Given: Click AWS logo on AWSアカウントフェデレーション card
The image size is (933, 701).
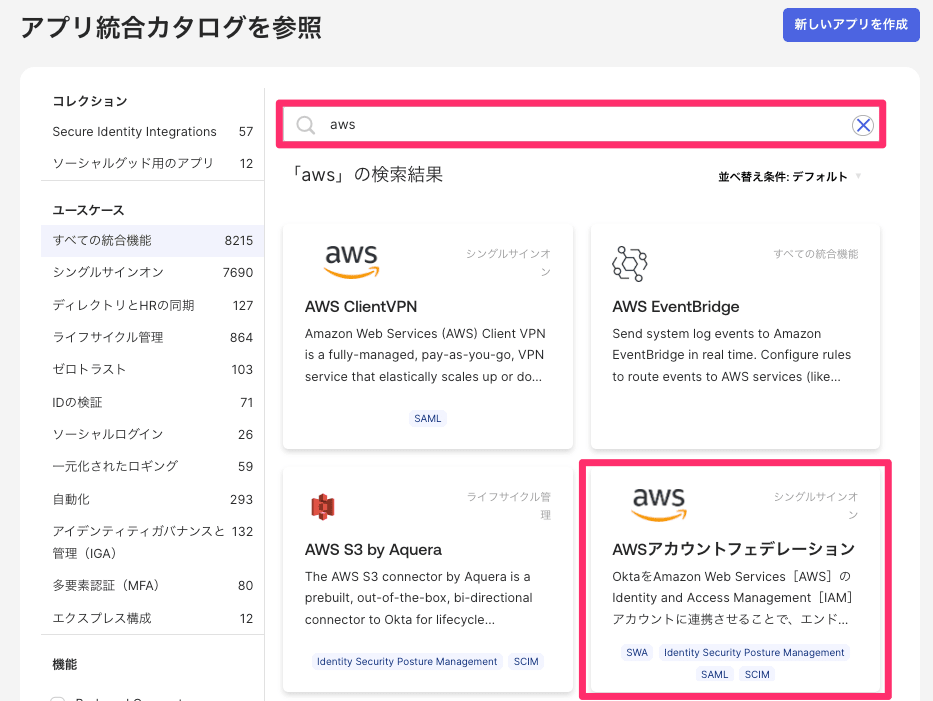Looking at the screenshot, I should (659, 504).
